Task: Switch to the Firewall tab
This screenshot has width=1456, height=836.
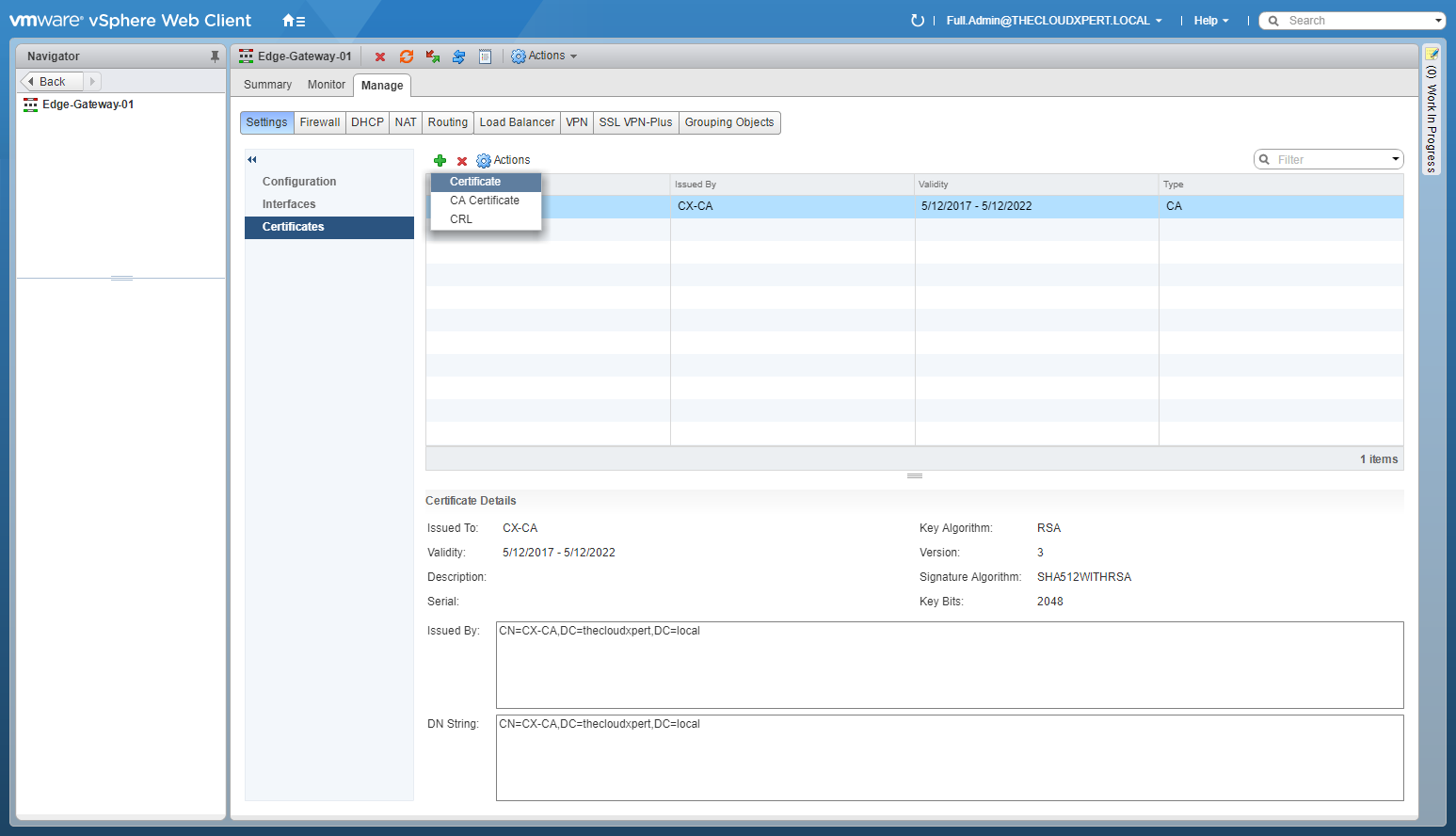Action: pyautogui.click(x=320, y=122)
